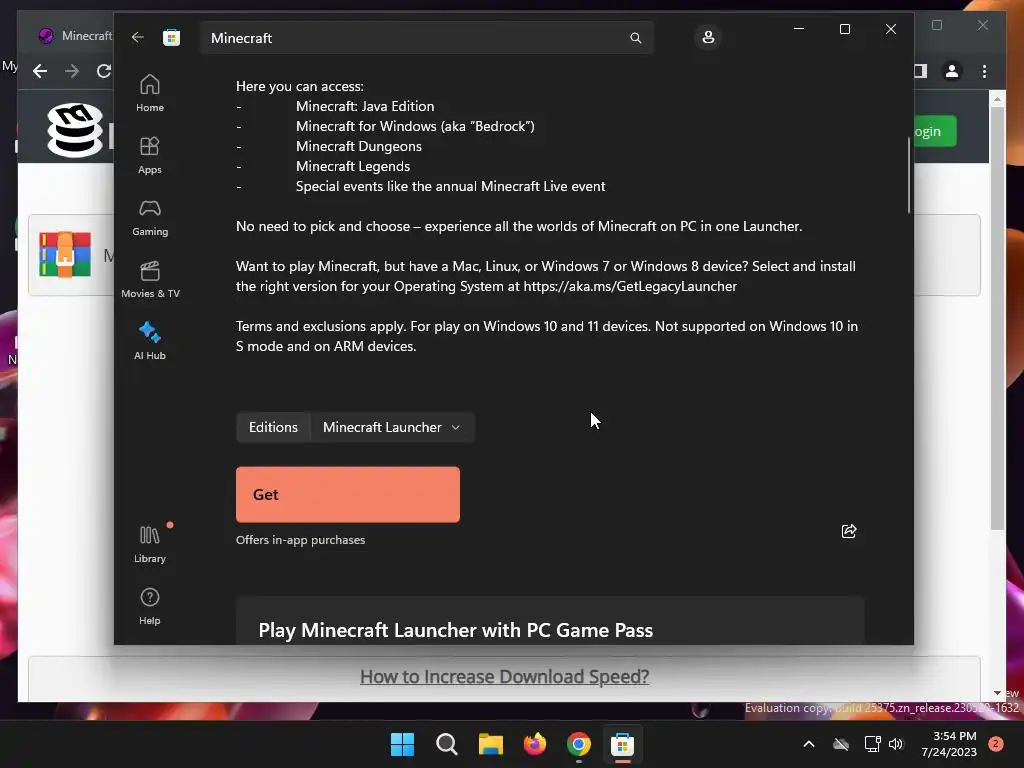Click Chrome's forward arrow in browser window
Viewport: 1024px width, 768px height.
tap(72, 71)
